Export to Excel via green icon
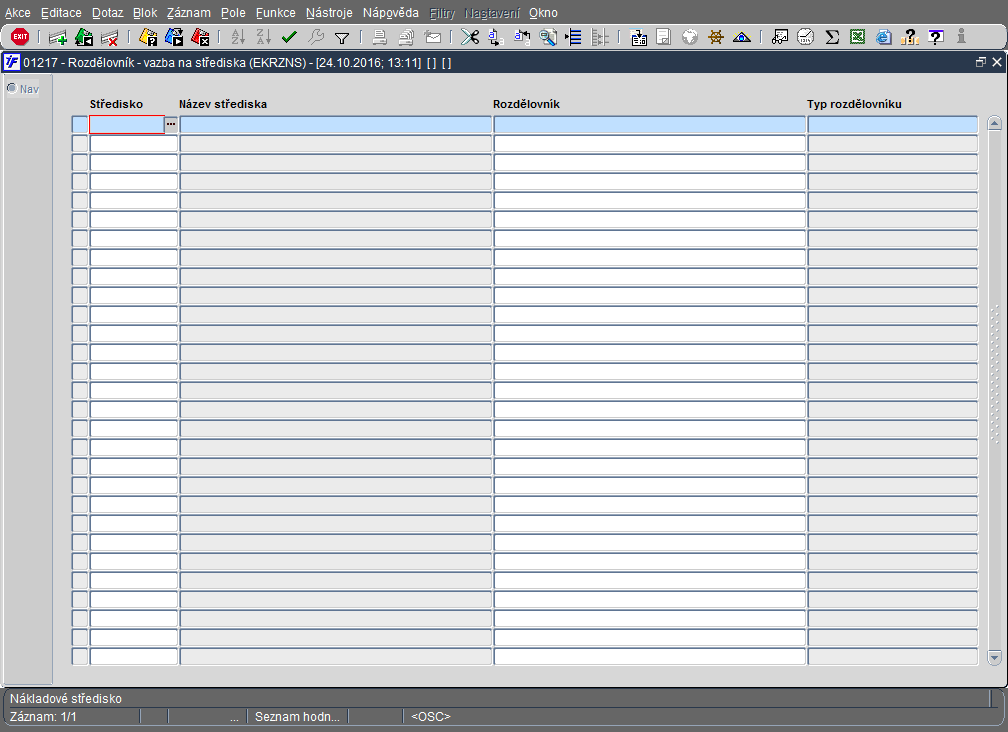Image resolution: width=1008 pixels, height=732 pixels. (858, 37)
